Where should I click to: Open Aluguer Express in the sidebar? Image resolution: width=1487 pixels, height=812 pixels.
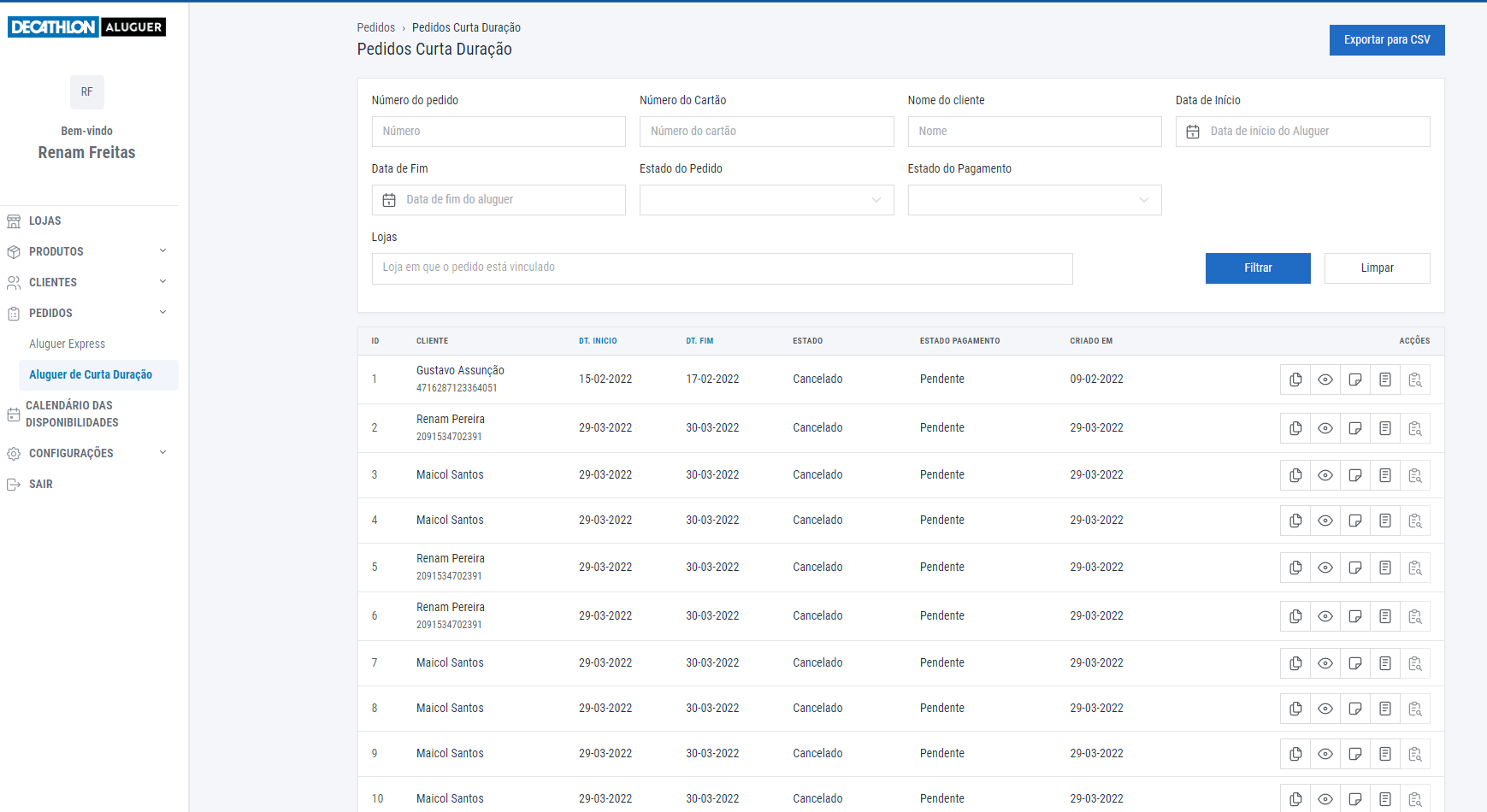pyautogui.click(x=68, y=344)
